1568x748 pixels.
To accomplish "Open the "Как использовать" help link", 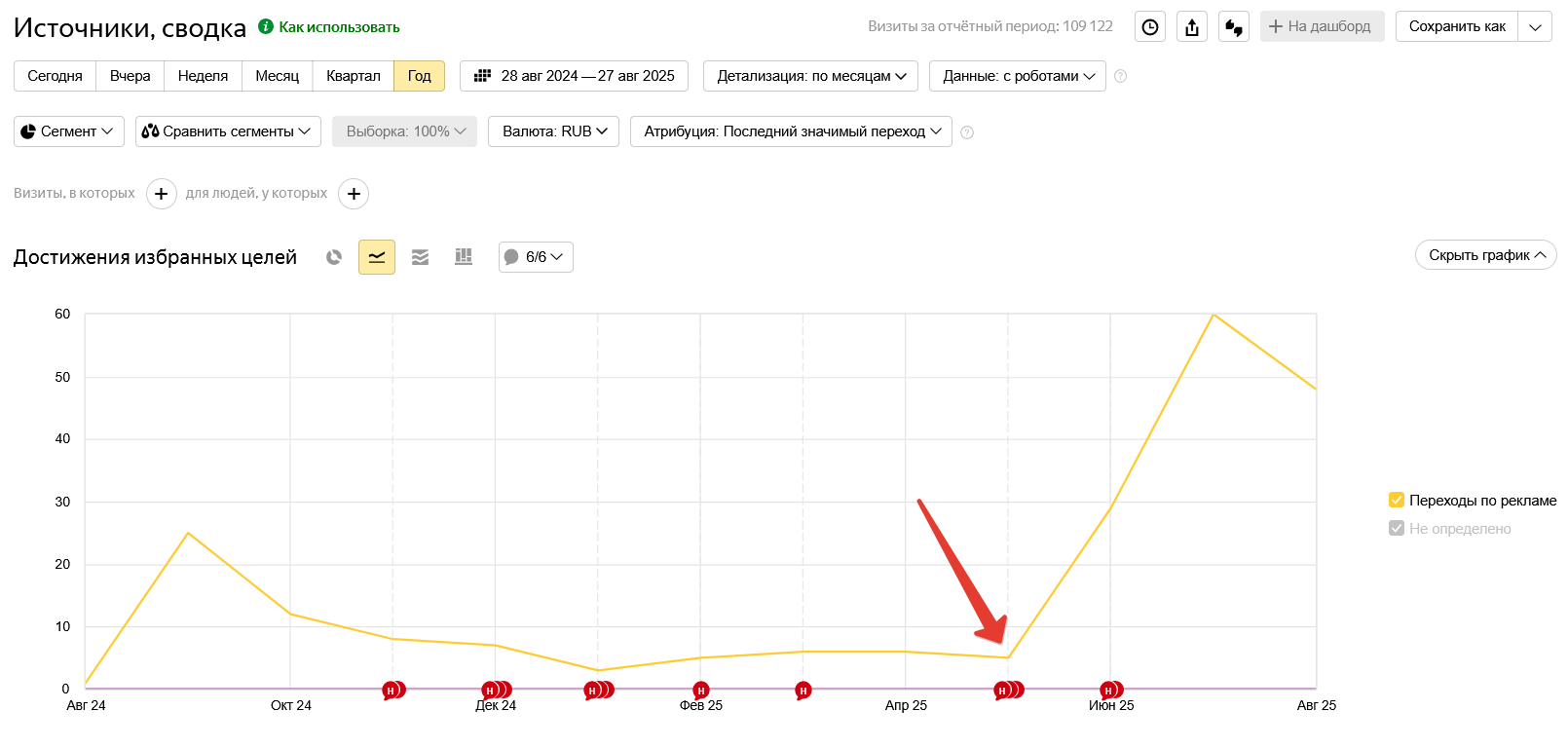I will click(x=338, y=27).
